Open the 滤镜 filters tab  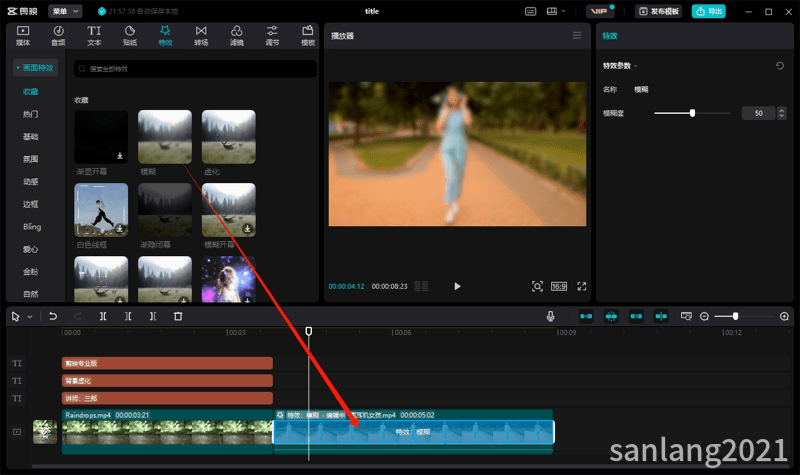point(237,36)
